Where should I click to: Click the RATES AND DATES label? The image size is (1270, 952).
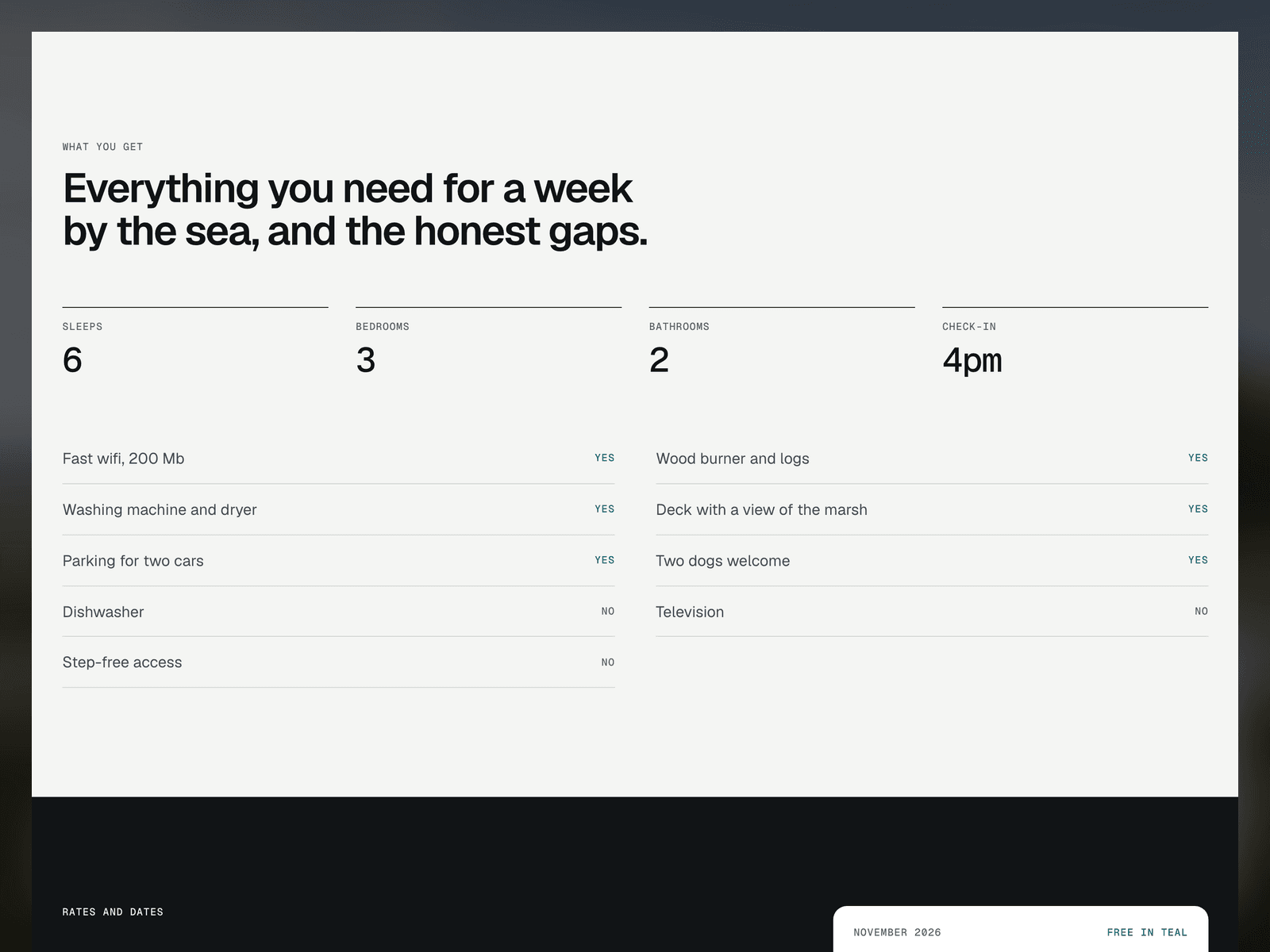coord(113,912)
